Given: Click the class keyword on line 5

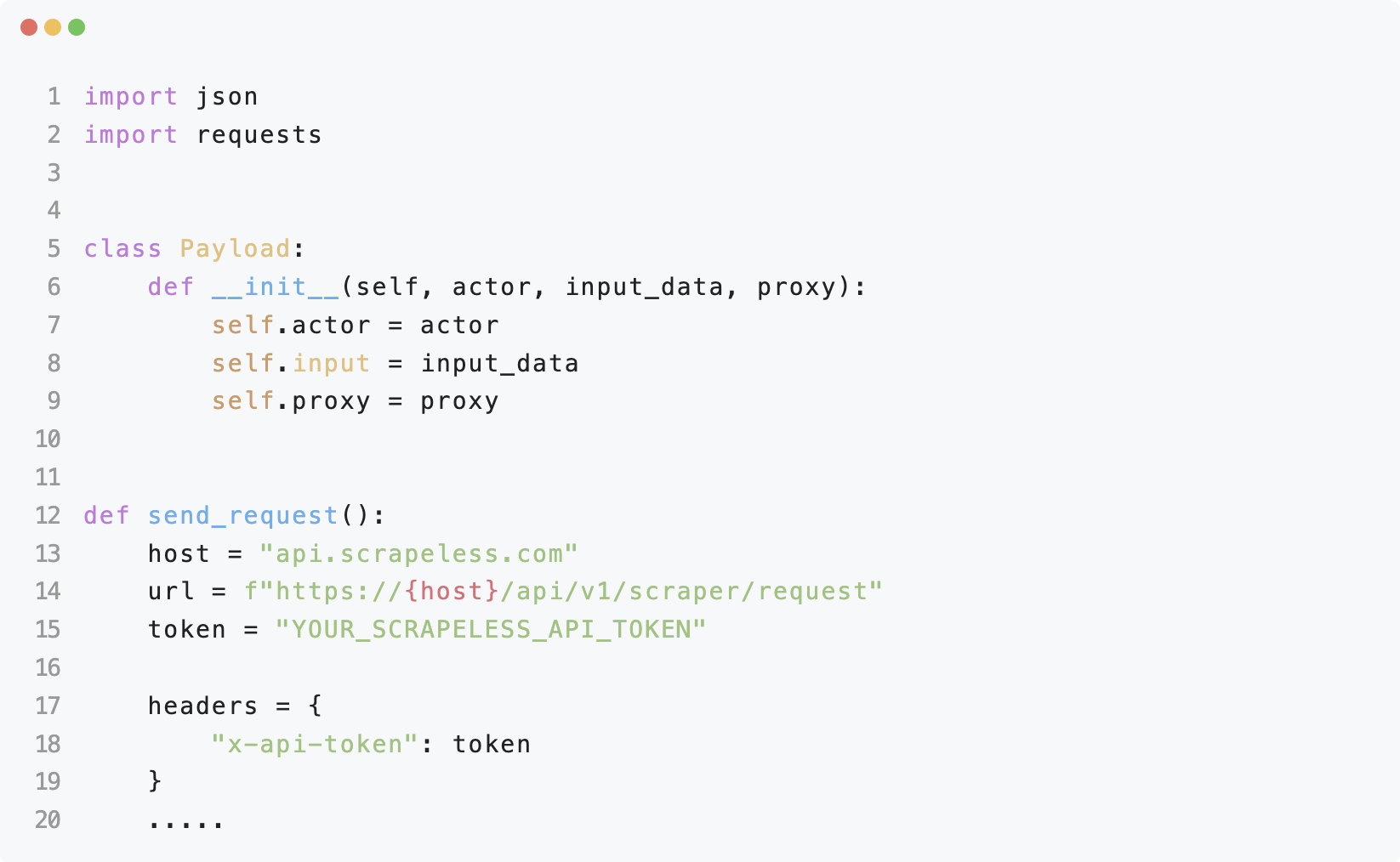Looking at the screenshot, I should pos(122,249).
